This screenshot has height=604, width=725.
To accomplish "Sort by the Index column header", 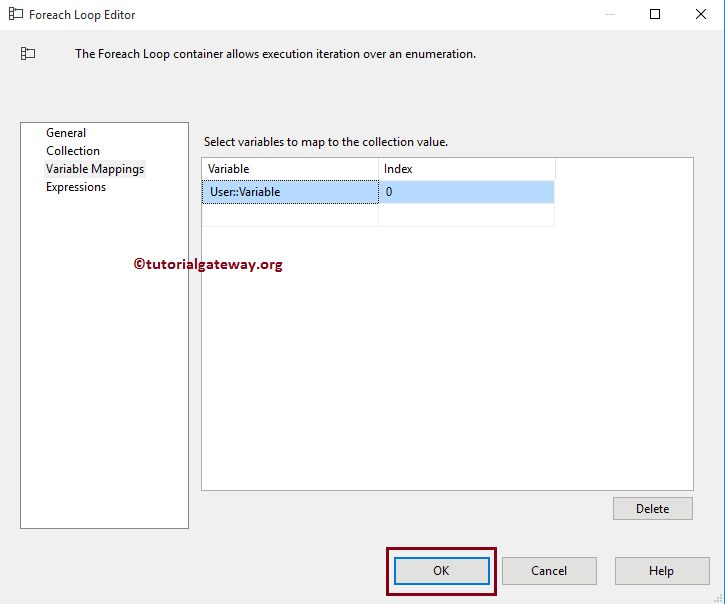I will (467, 169).
